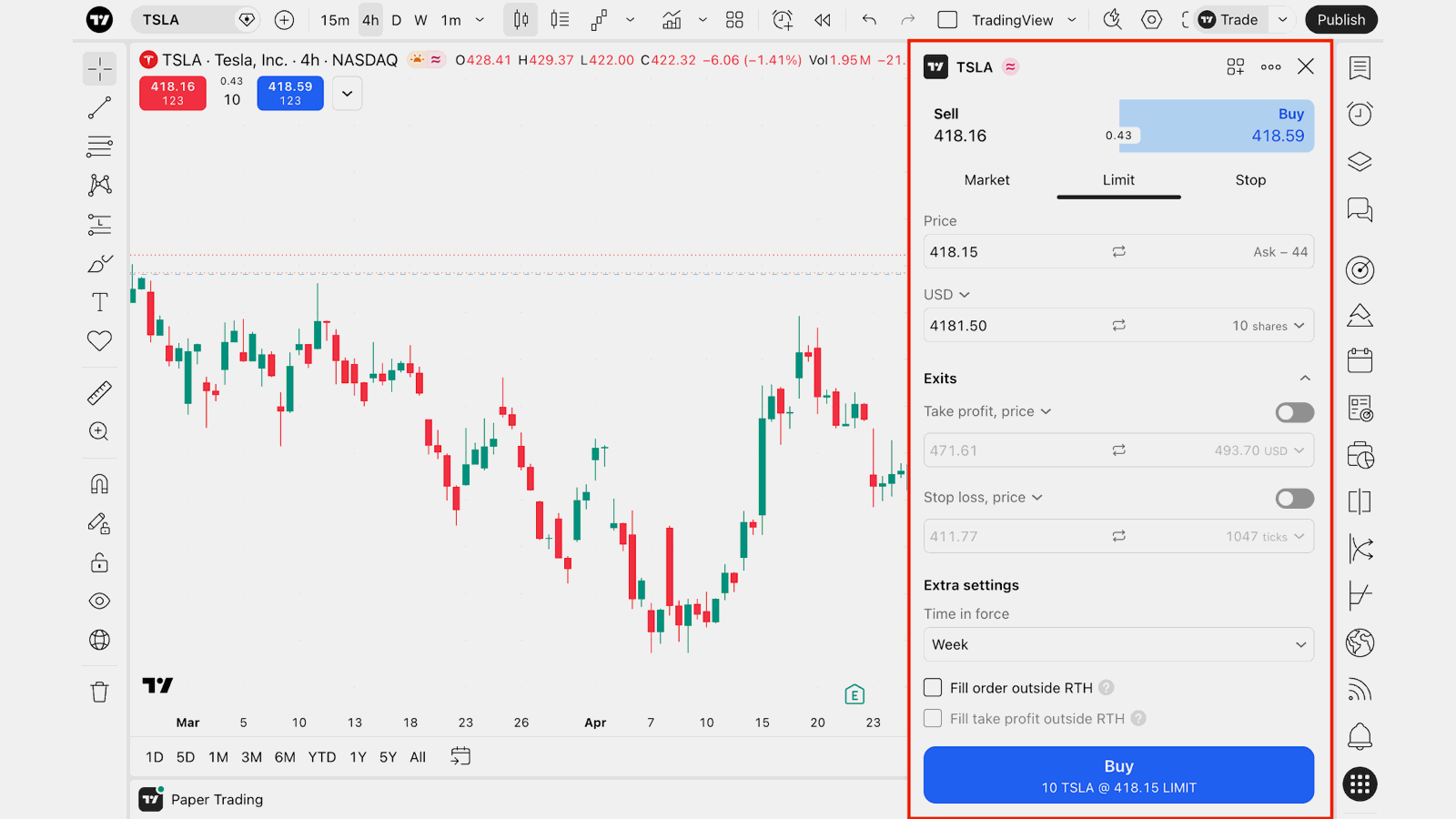
Task: Open Take profit, price type dropdown
Action: (987, 411)
